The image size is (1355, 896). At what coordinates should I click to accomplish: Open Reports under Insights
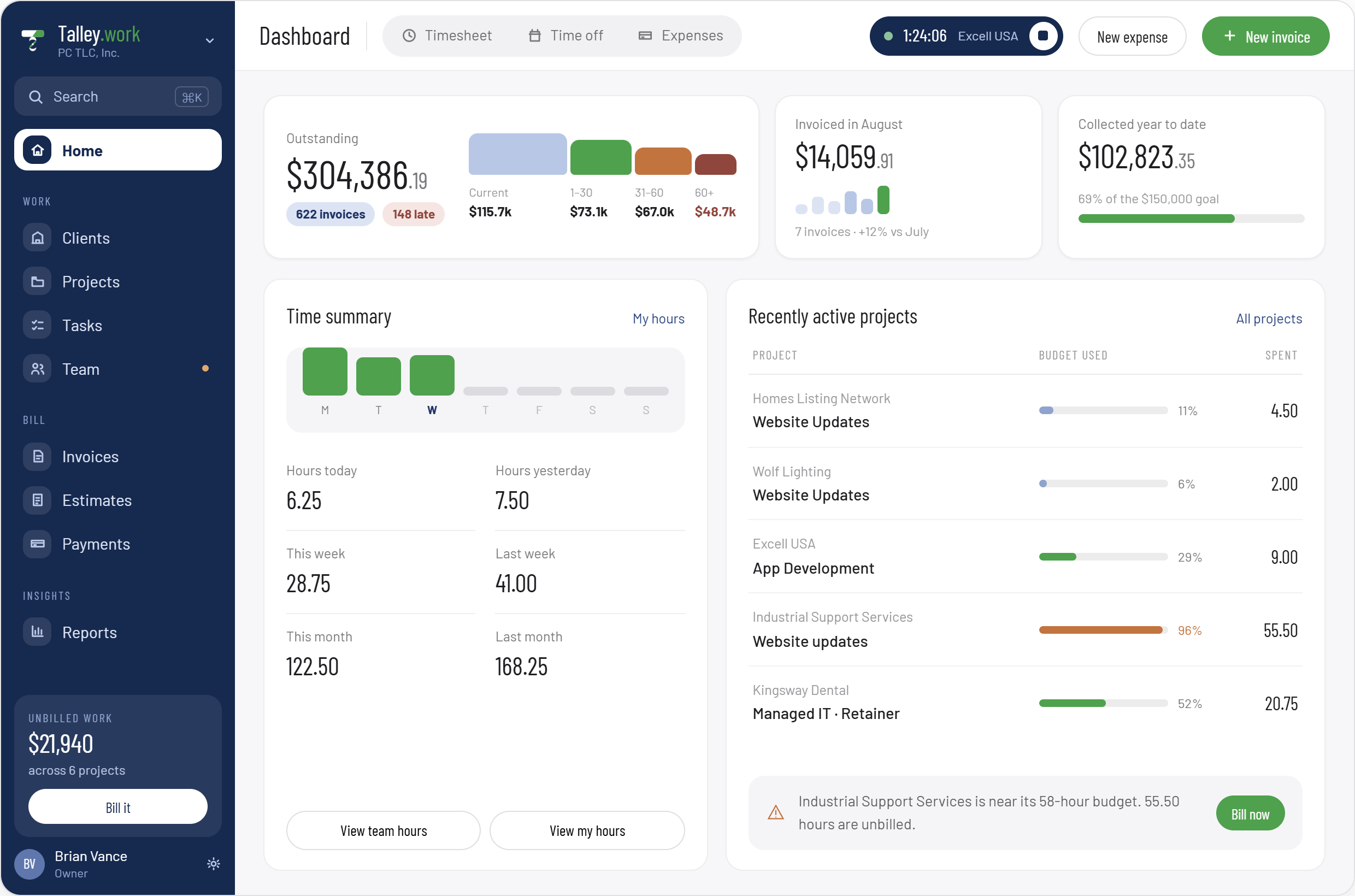[x=117, y=632]
